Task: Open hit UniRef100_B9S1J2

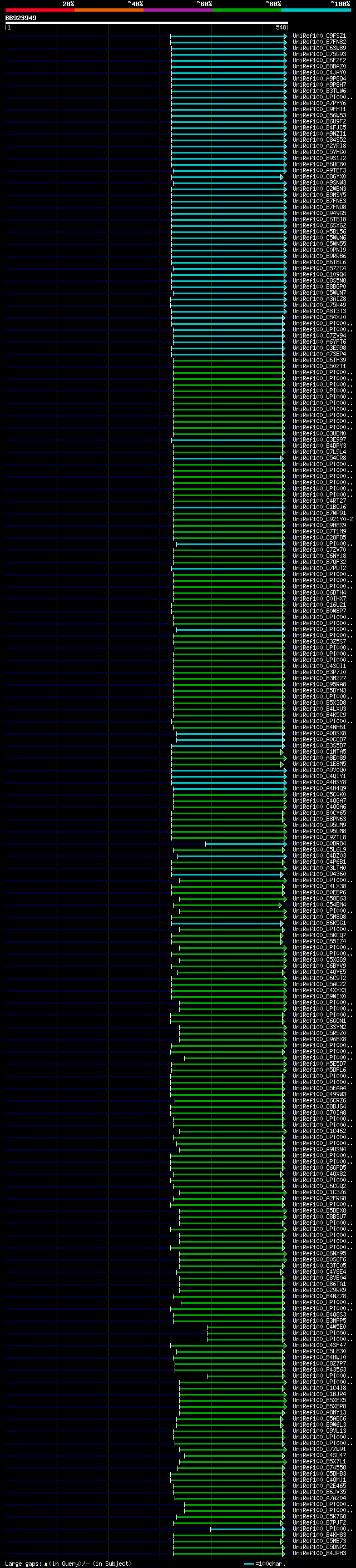Action: (x=319, y=157)
